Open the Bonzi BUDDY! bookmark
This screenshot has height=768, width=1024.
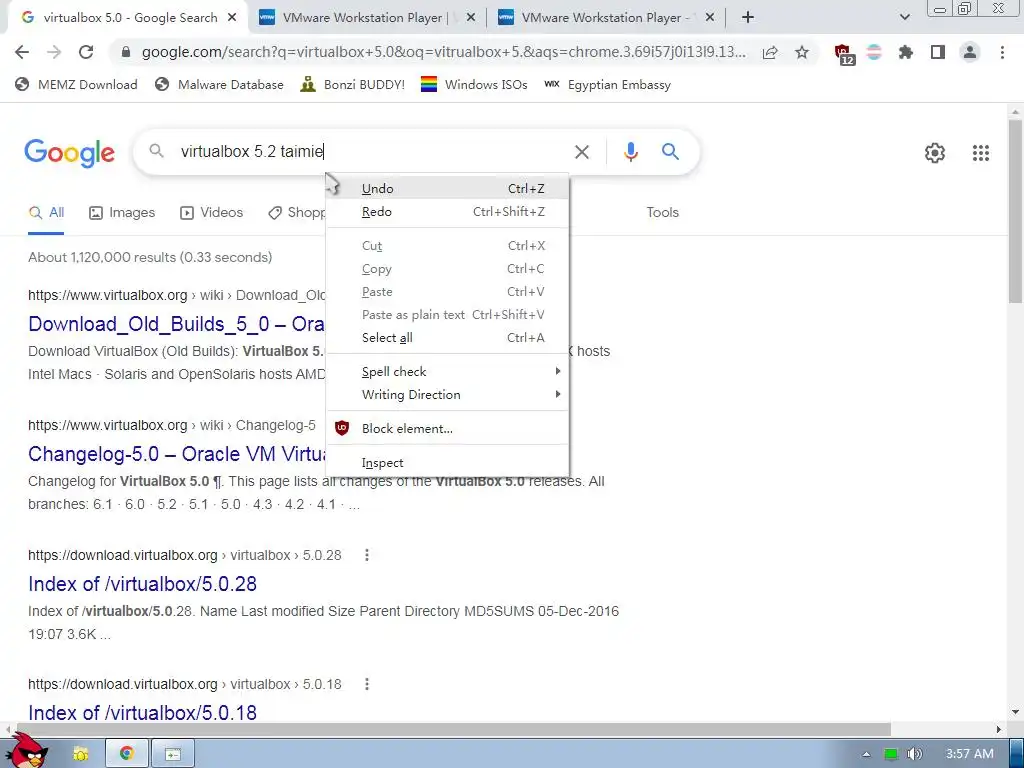(x=353, y=85)
